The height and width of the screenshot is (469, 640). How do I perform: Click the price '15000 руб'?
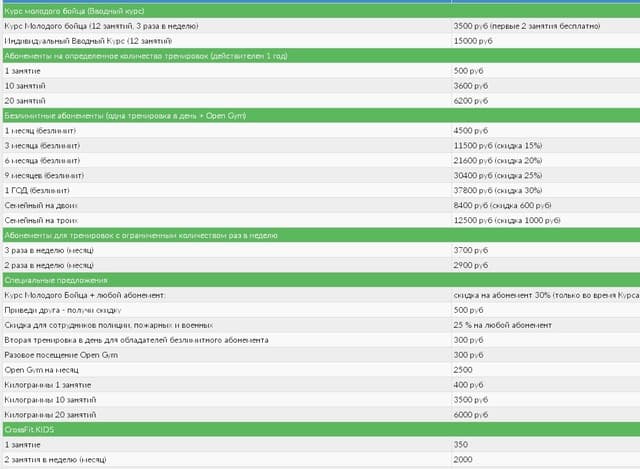tap(473, 41)
